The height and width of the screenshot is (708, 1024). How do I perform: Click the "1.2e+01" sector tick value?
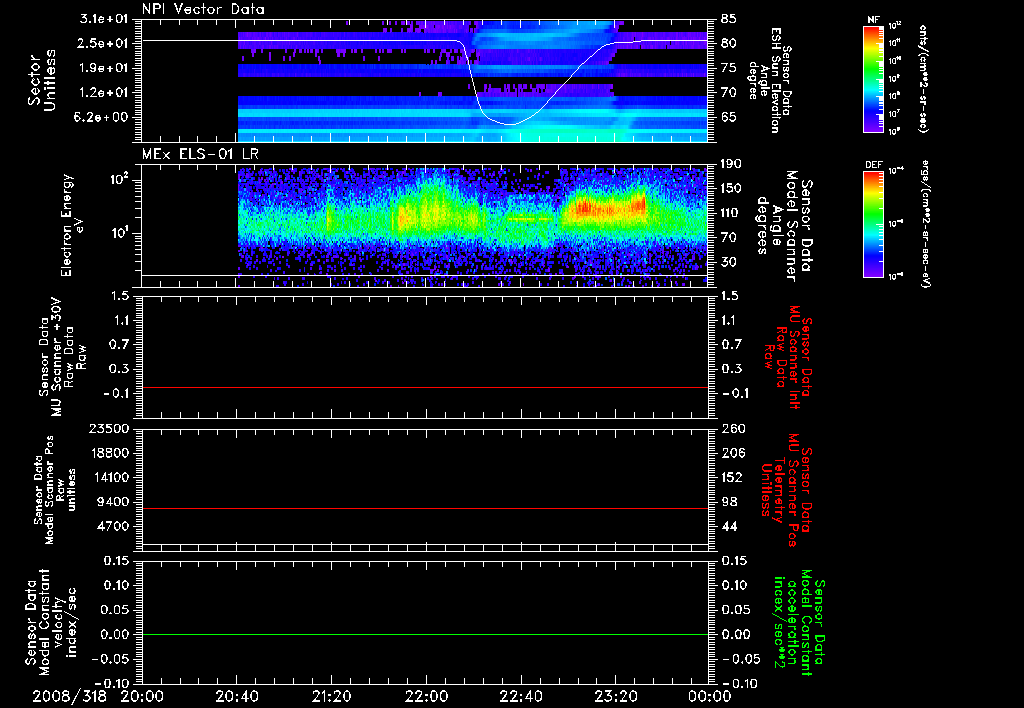104,92
